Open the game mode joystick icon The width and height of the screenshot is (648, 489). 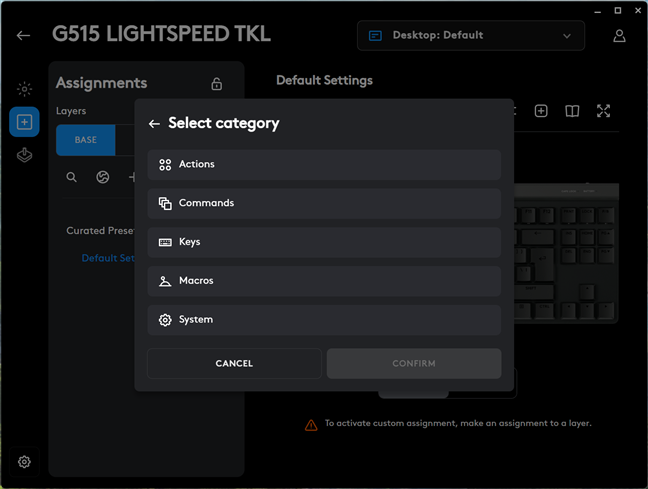click(x=24, y=155)
